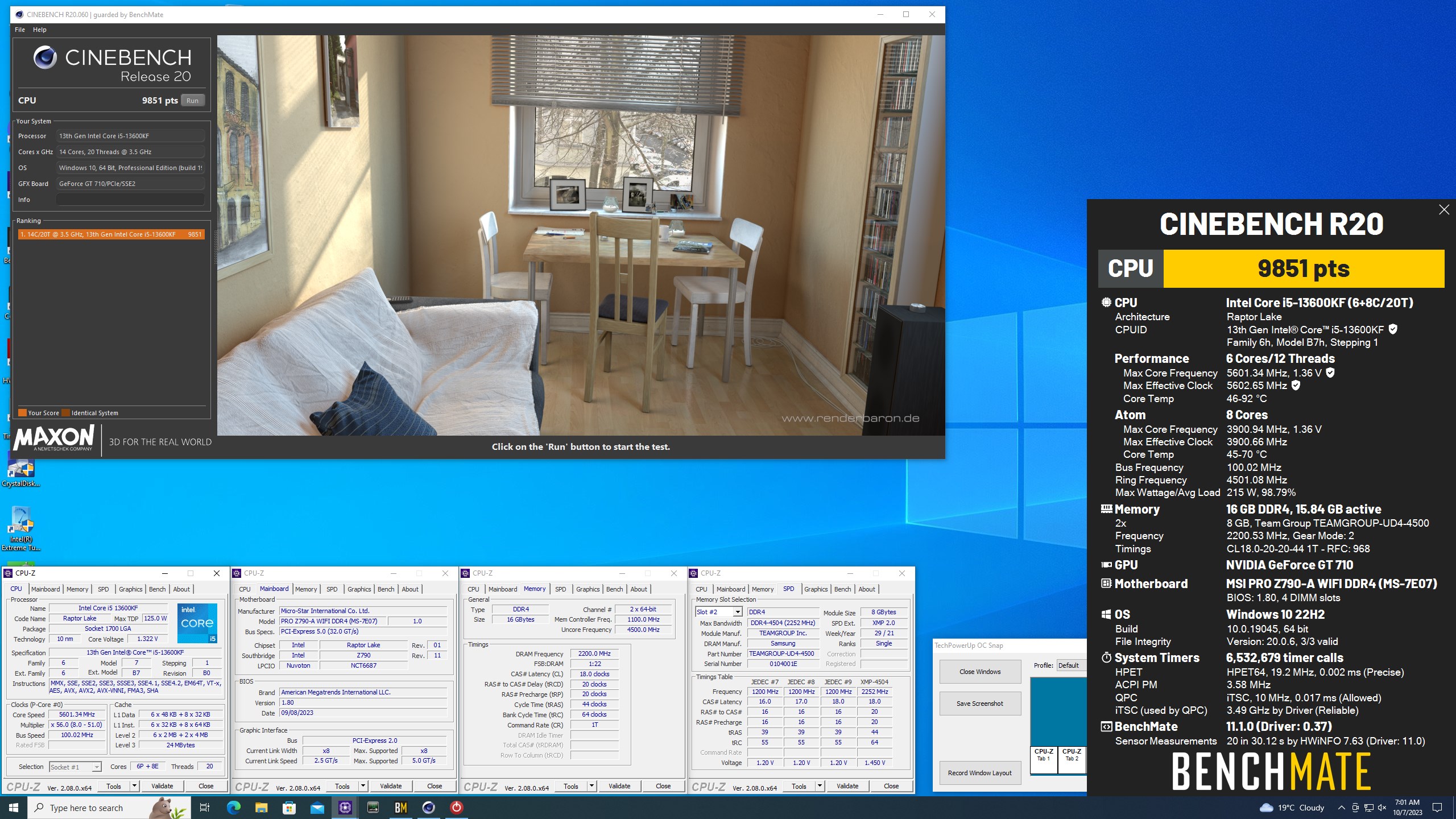Open Cinebench File menu

click(20, 30)
